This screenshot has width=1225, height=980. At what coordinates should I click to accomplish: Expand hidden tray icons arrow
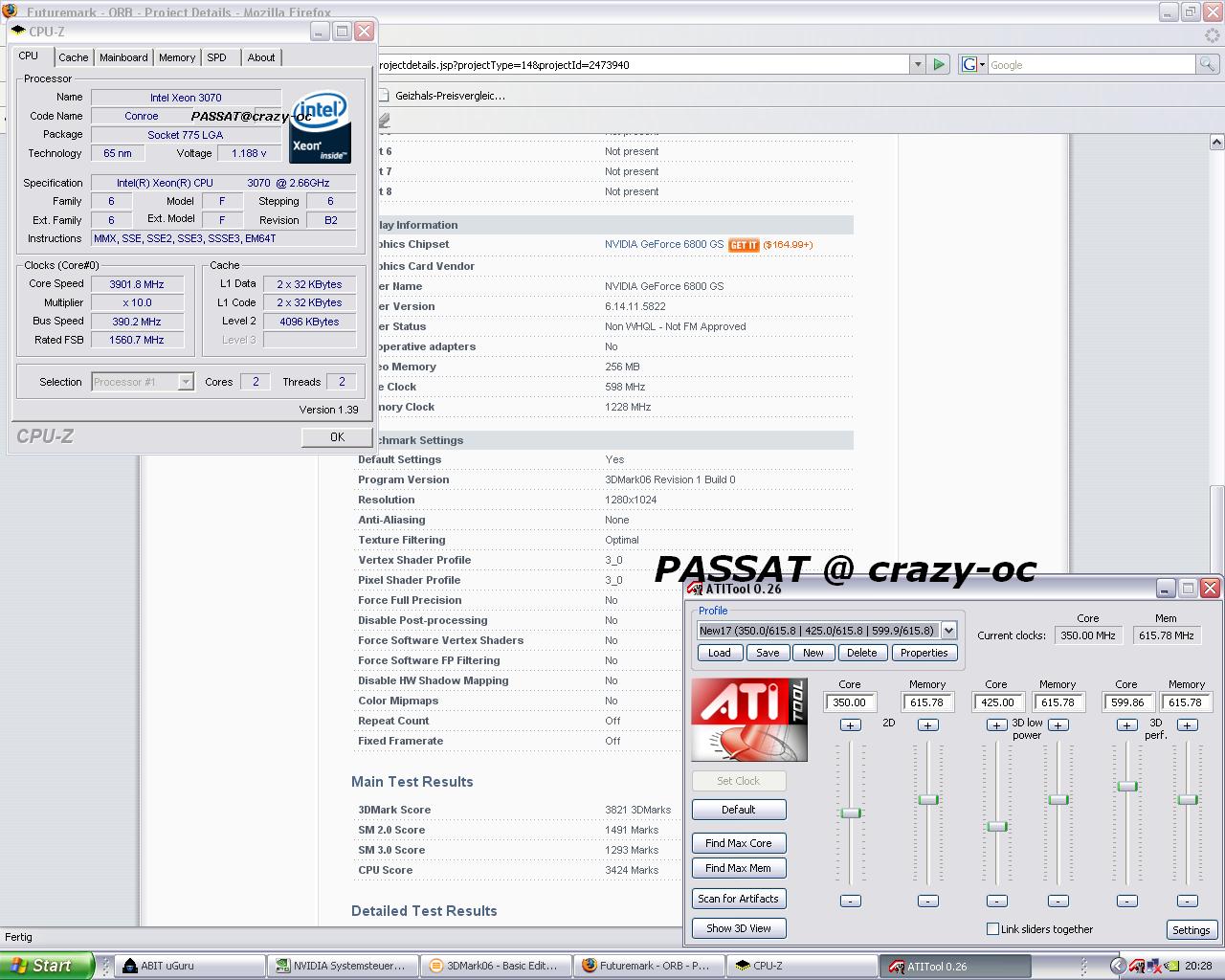tap(1116, 966)
